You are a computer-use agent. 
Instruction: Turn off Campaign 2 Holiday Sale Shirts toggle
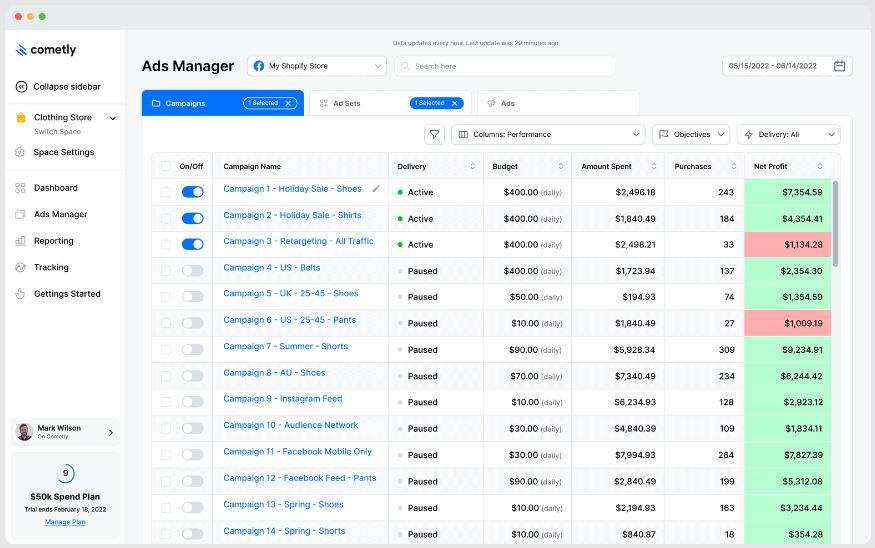coord(193,218)
